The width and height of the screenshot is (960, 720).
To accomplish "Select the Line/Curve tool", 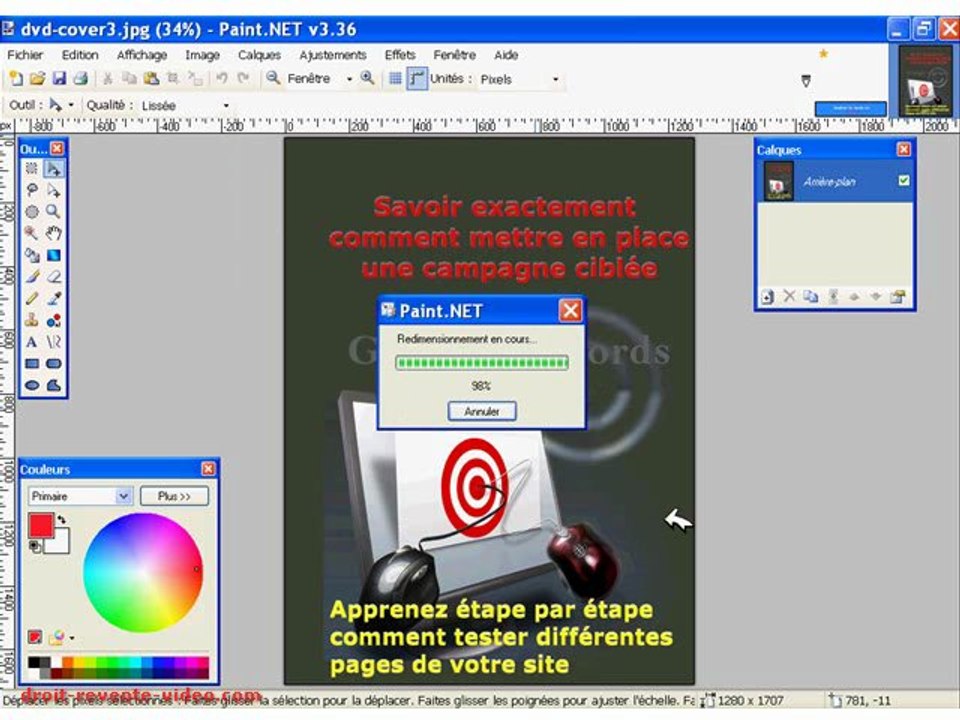I will click(x=54, y=342).
